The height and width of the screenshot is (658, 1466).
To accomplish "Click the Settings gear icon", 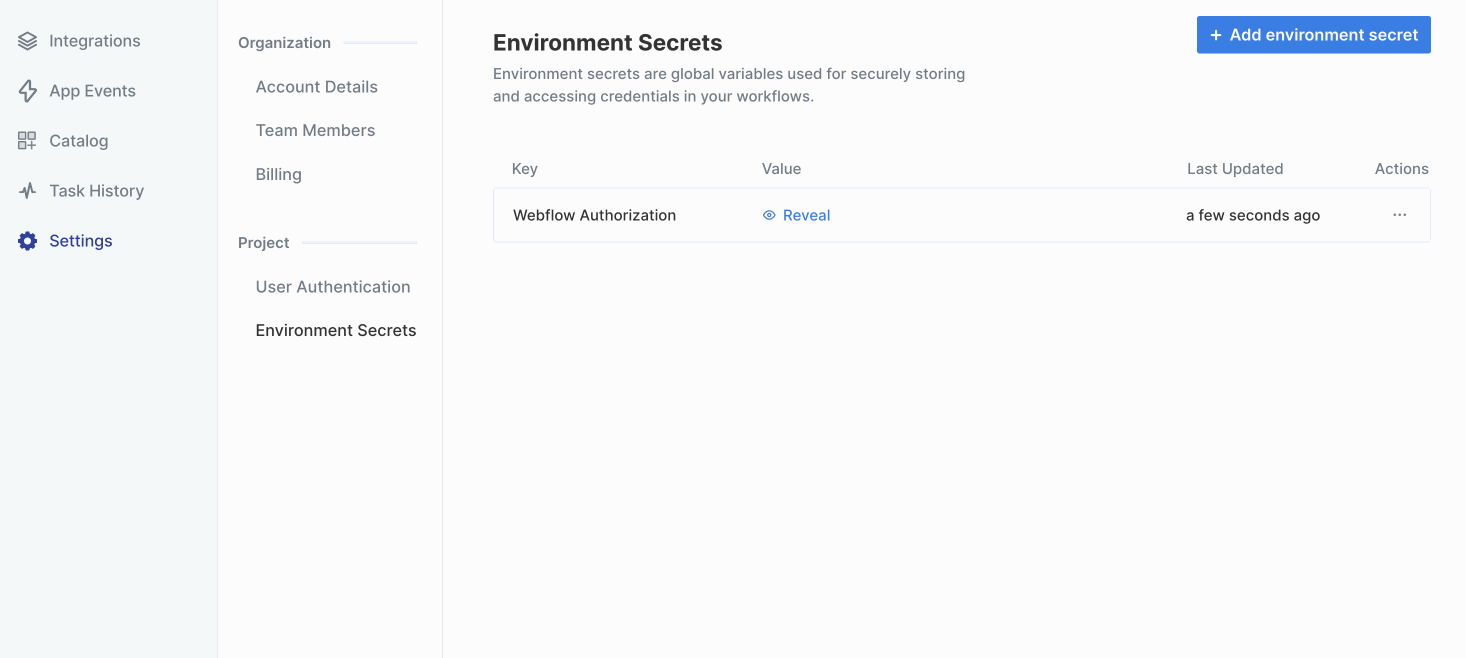I will tap(27, 241).
